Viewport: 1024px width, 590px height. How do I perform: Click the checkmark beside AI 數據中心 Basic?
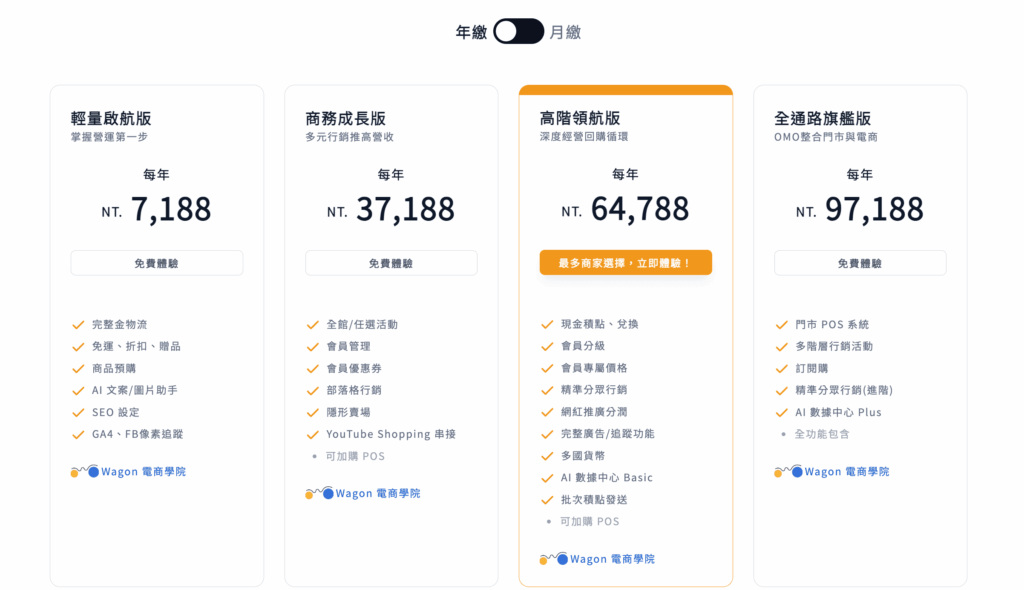click(547, 478)
